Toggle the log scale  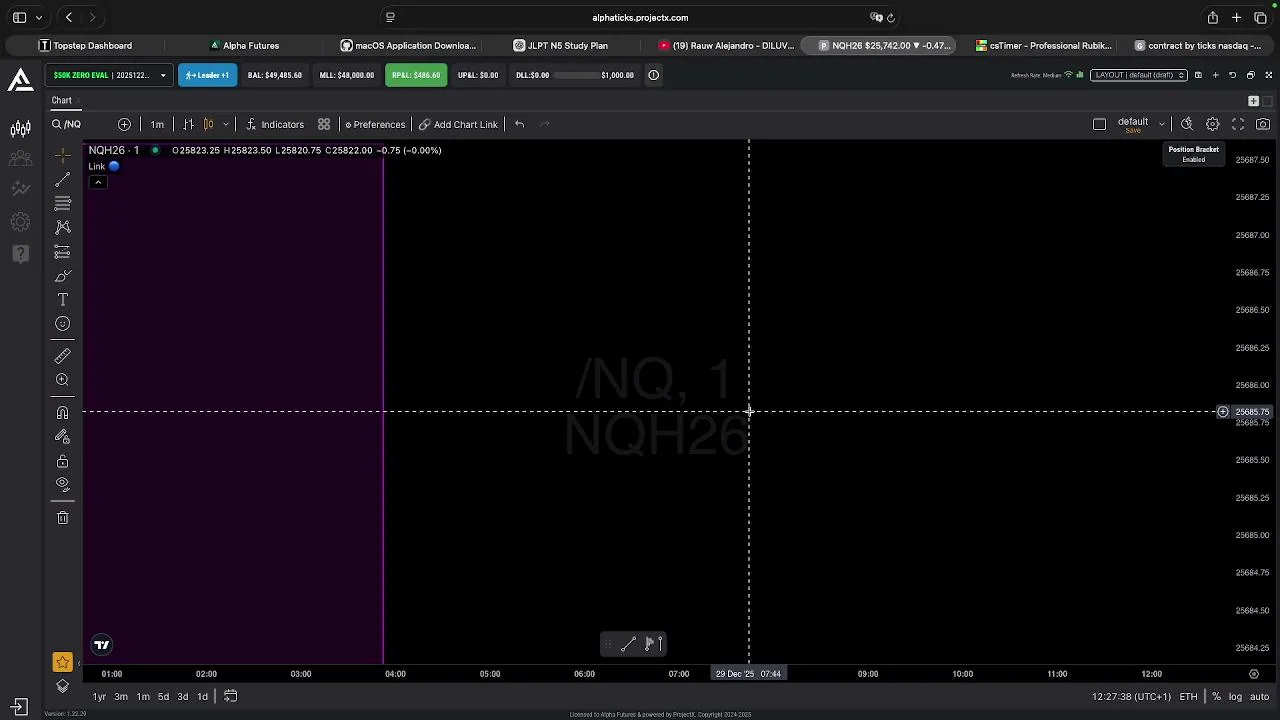[1235, 696]
